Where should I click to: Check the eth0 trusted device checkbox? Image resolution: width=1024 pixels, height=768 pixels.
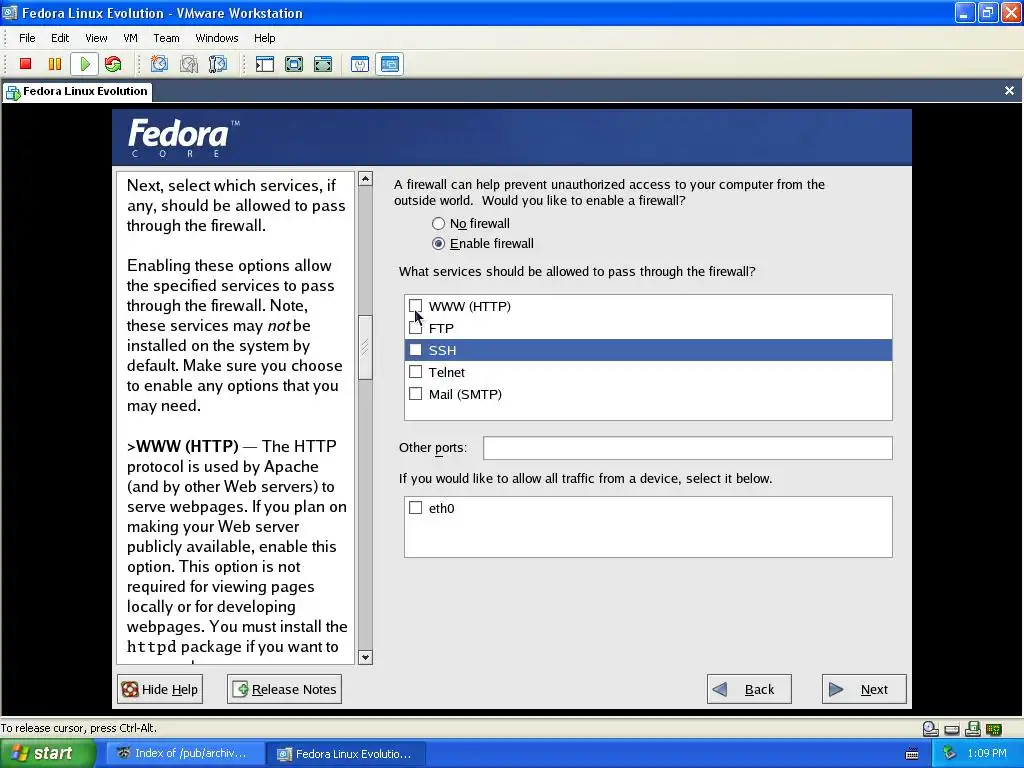point(415,507)
